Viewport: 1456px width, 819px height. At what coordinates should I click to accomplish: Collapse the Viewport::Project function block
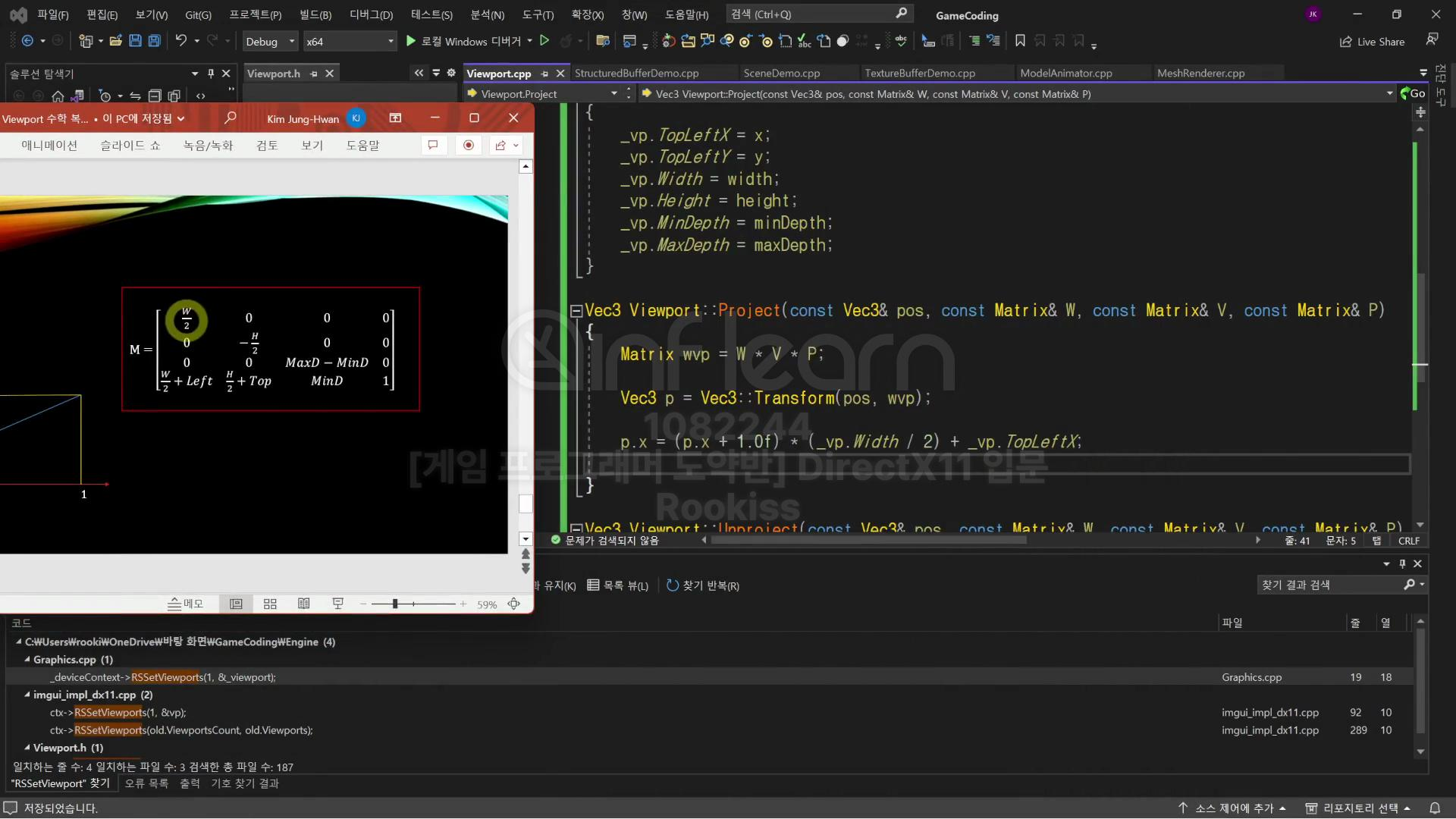coord(576,311)
